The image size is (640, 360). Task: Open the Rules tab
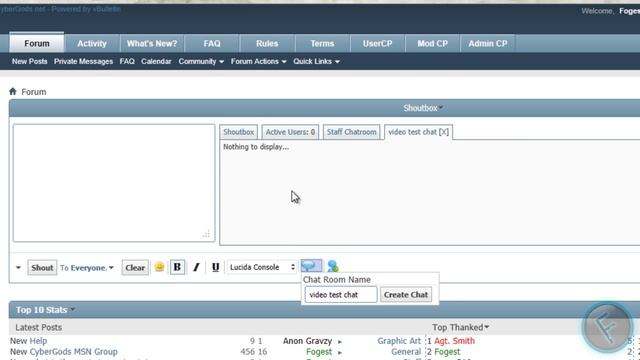tap(267, 43)
